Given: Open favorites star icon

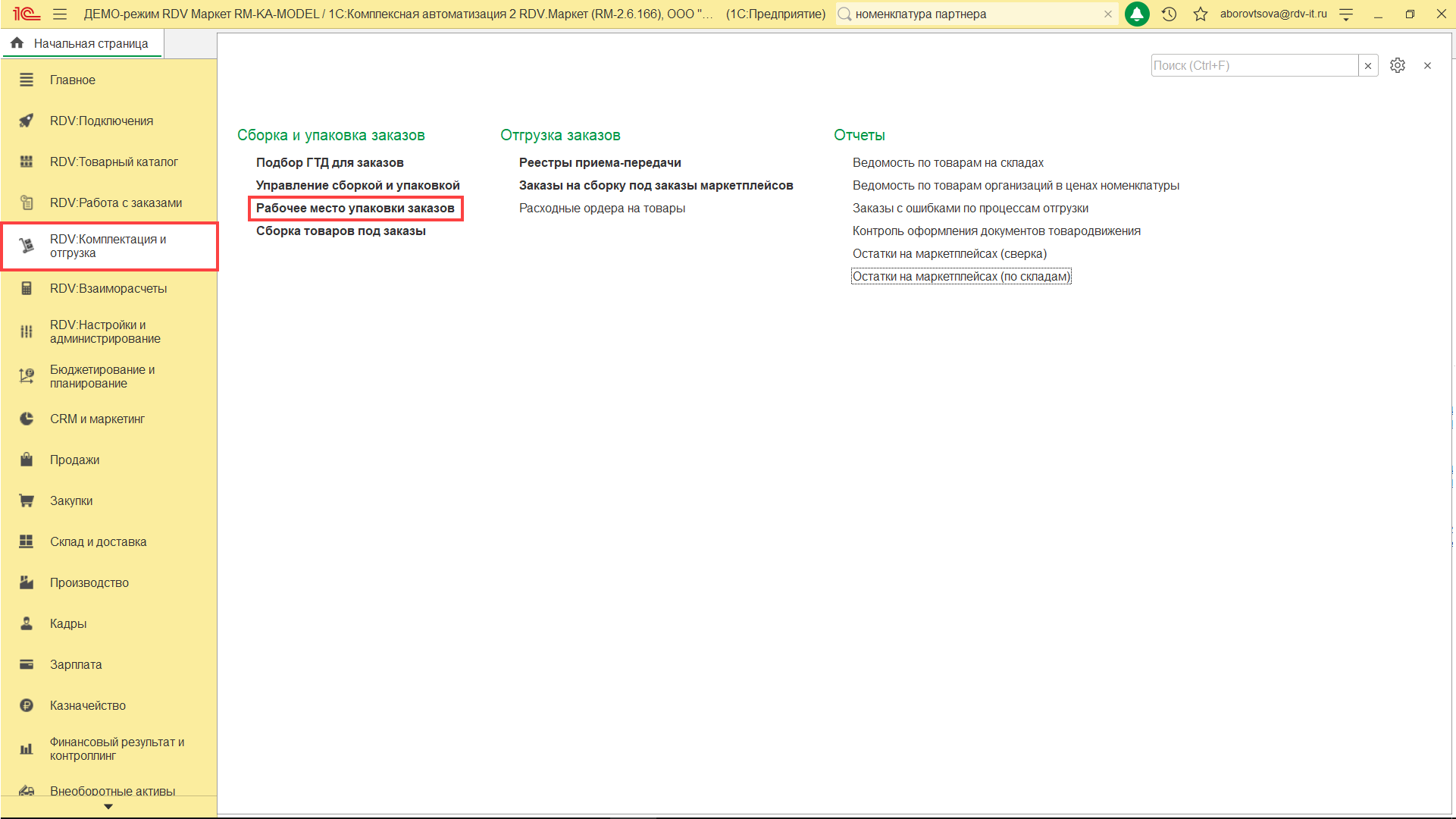Looking at the screenshot, I should 1201,14.
